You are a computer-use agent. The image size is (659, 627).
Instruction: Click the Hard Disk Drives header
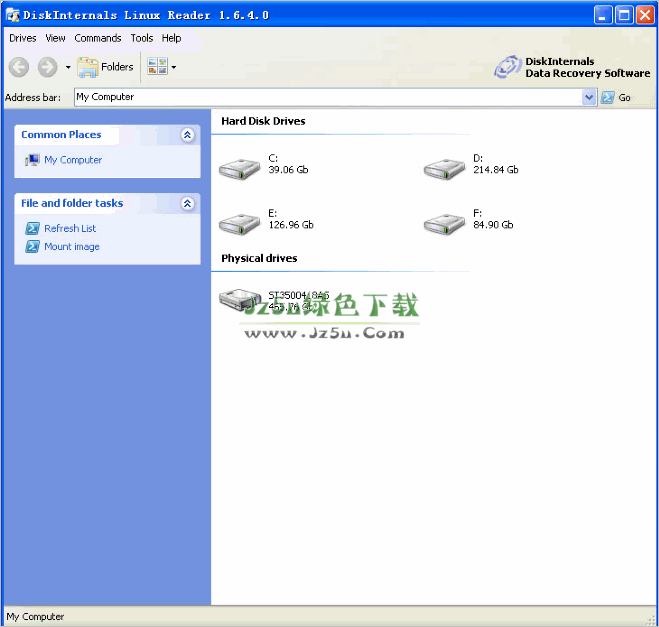point(263,121)
